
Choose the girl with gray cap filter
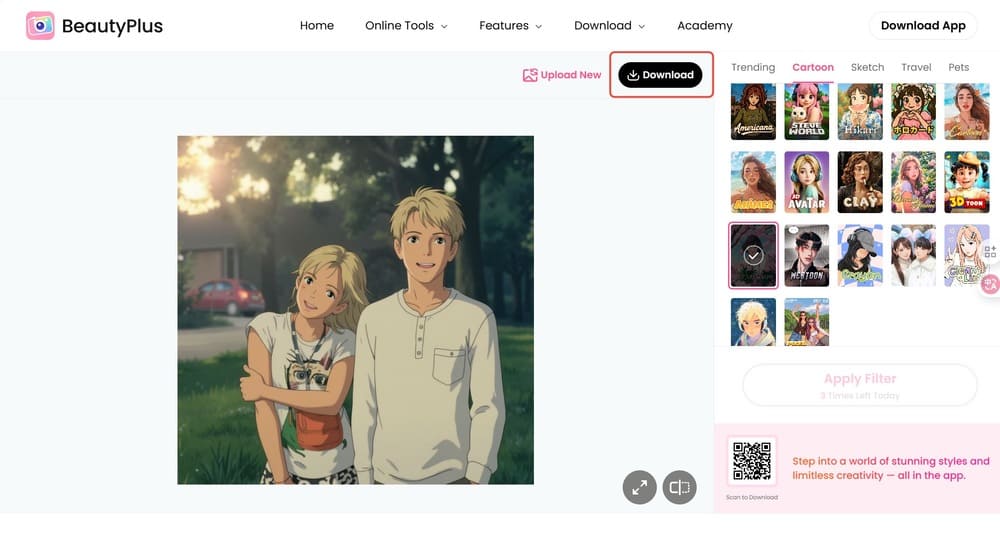click(x=860, y=255)
